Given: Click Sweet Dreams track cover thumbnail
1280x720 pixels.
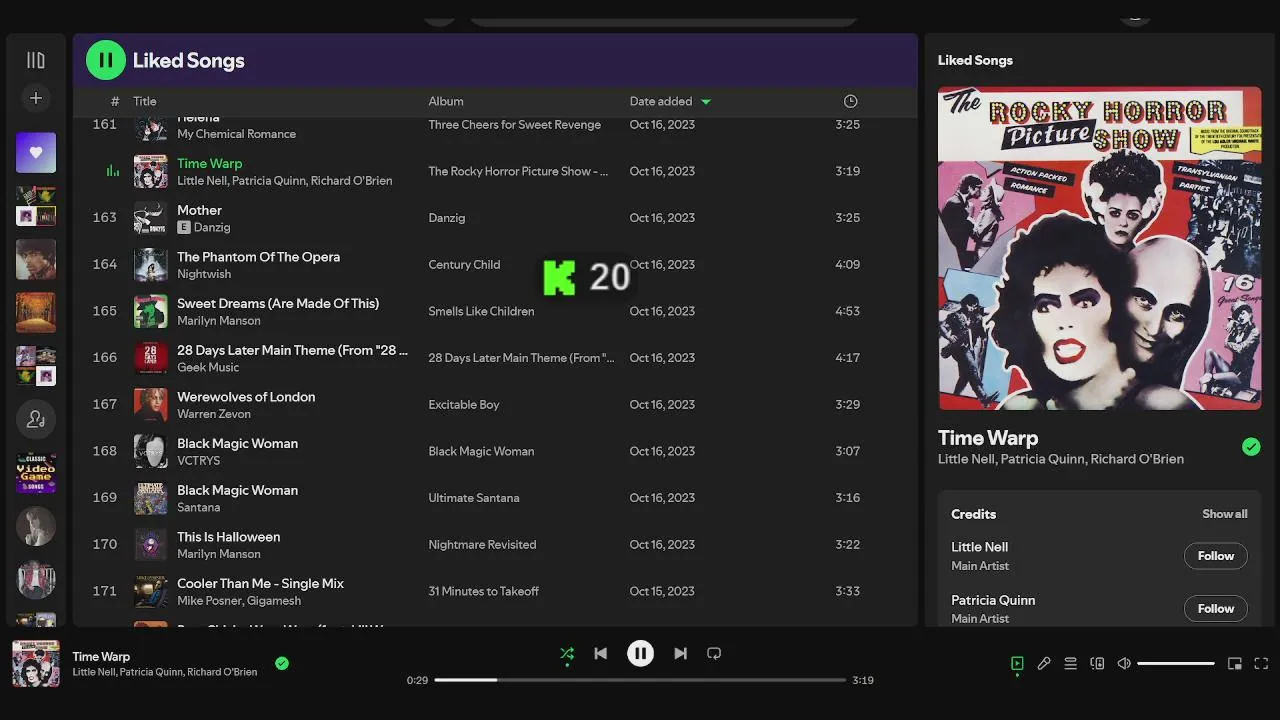Looking at the screenshot, I should [x=151, y=311].
